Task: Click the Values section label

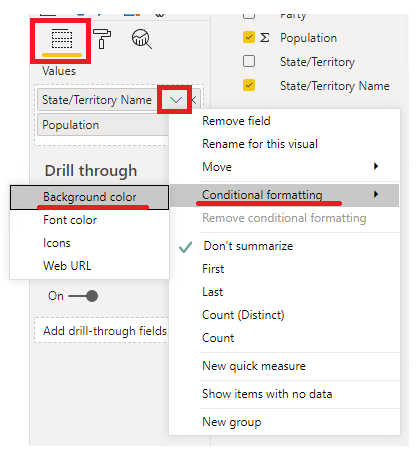Action: 59,71
